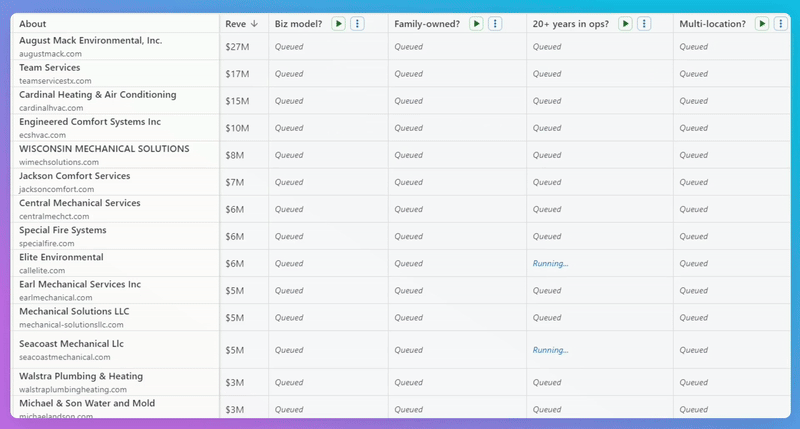Image resolution: width=800 pixels, height=429 pixels.
Task: Sort by the Reve column arrow
Action: [x=254, y=23]
